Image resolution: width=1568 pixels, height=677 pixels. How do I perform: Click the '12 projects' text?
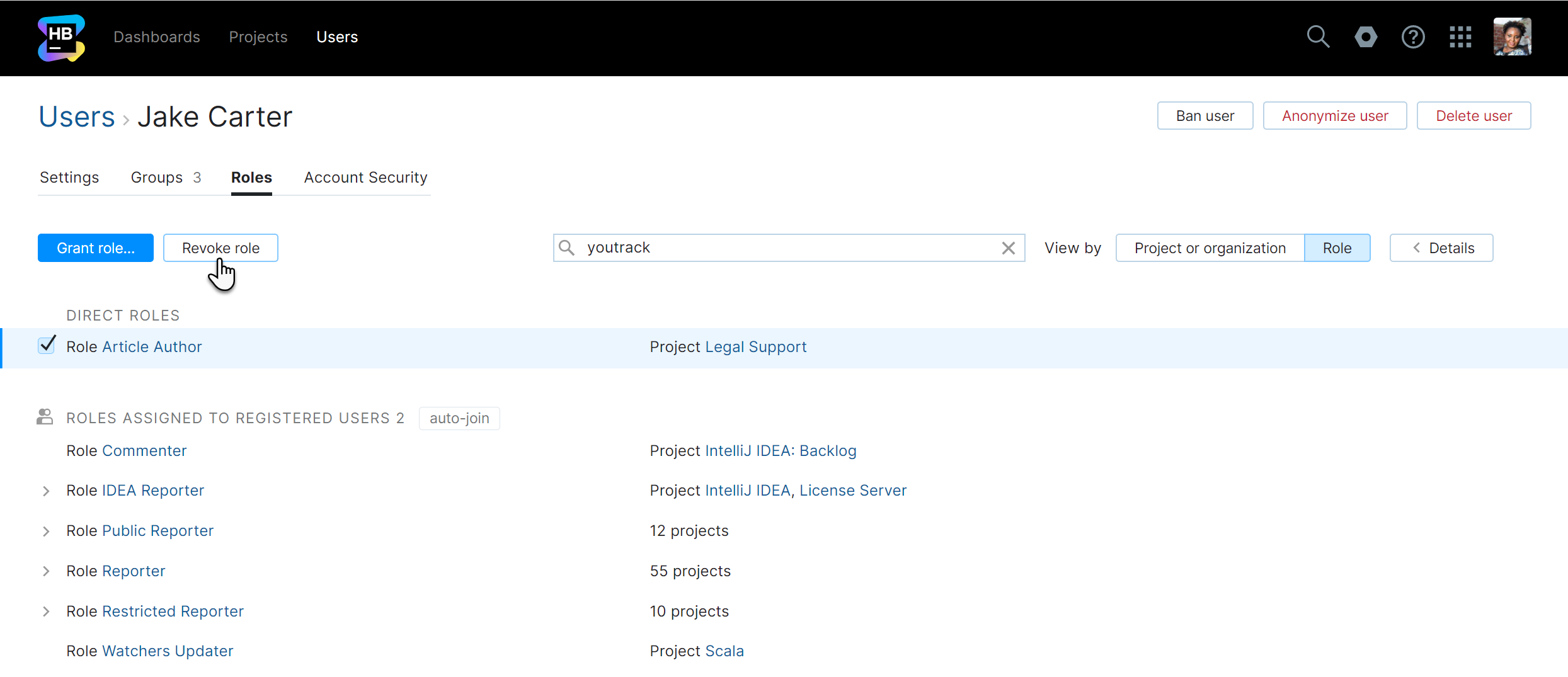click(x=689, y=531)
